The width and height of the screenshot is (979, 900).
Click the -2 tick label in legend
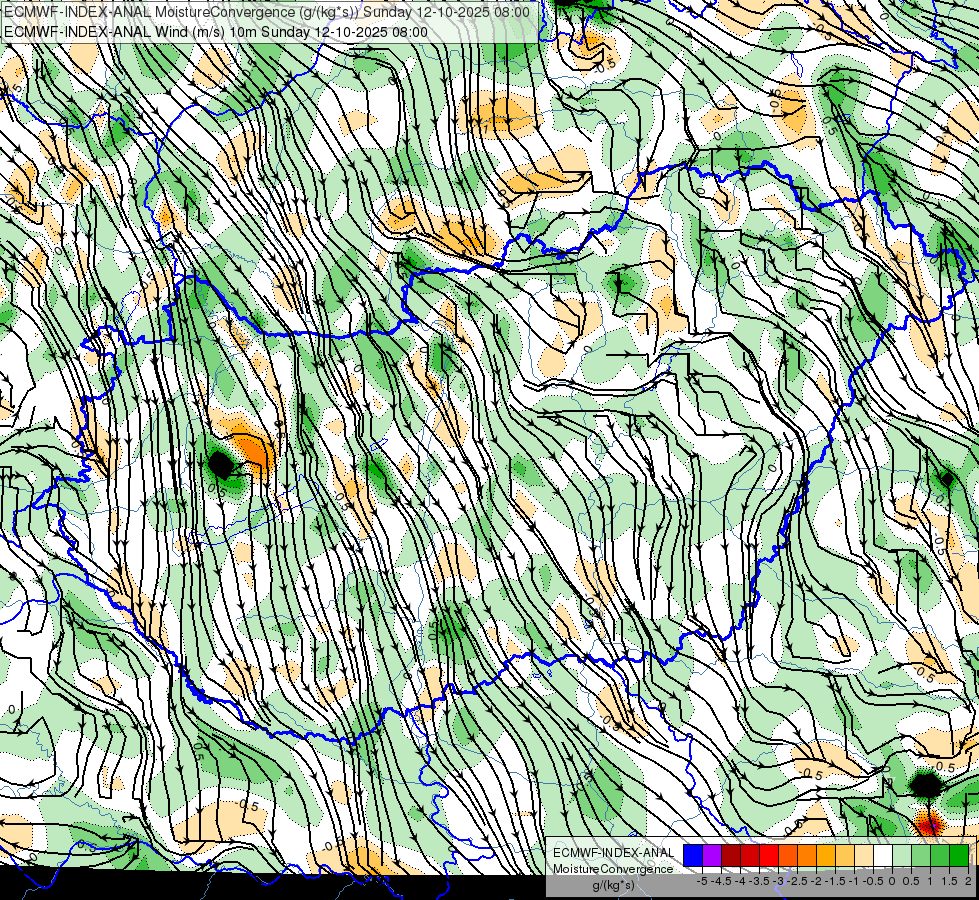tap(816, 881)
